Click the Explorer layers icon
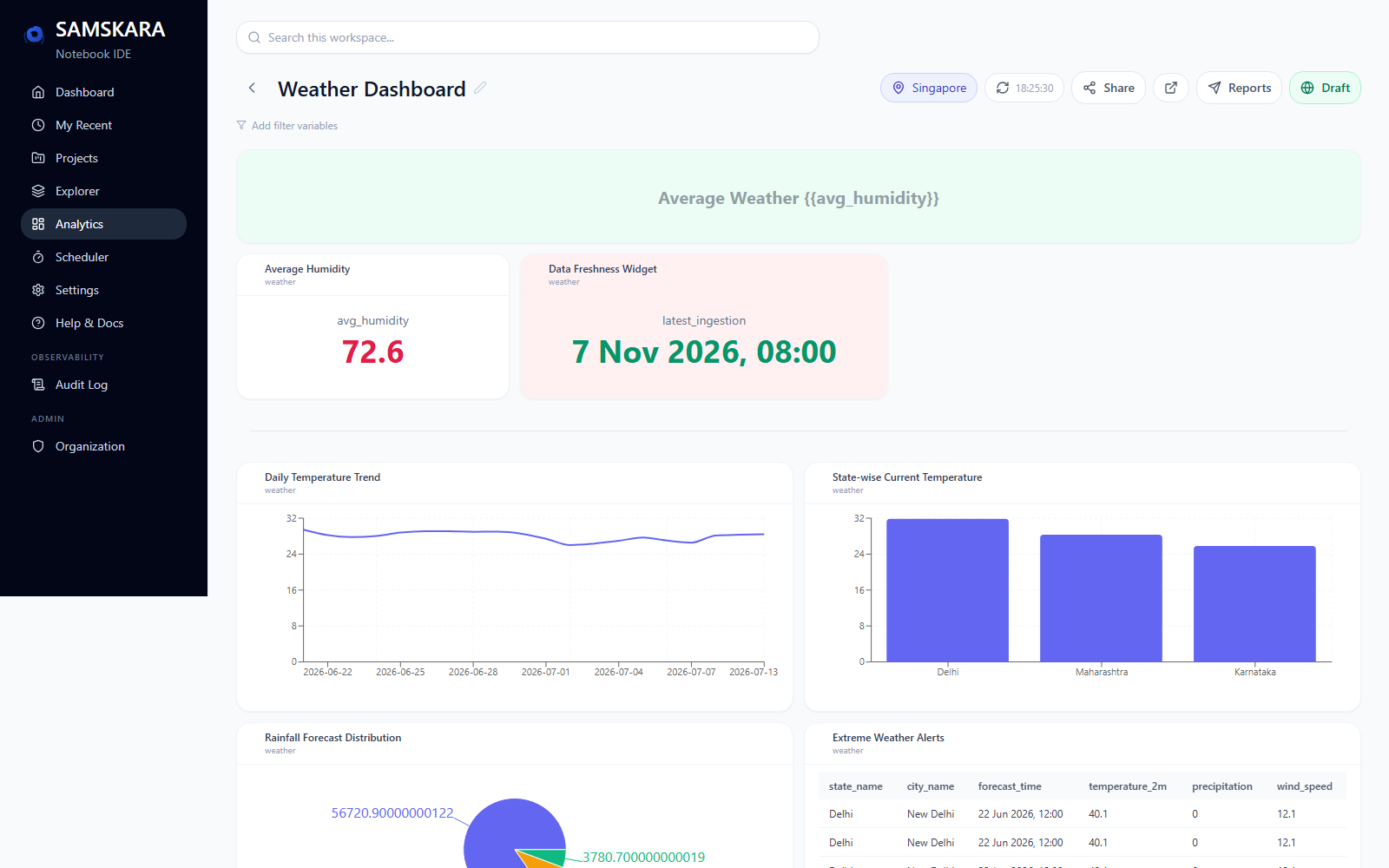 (38, 191)
